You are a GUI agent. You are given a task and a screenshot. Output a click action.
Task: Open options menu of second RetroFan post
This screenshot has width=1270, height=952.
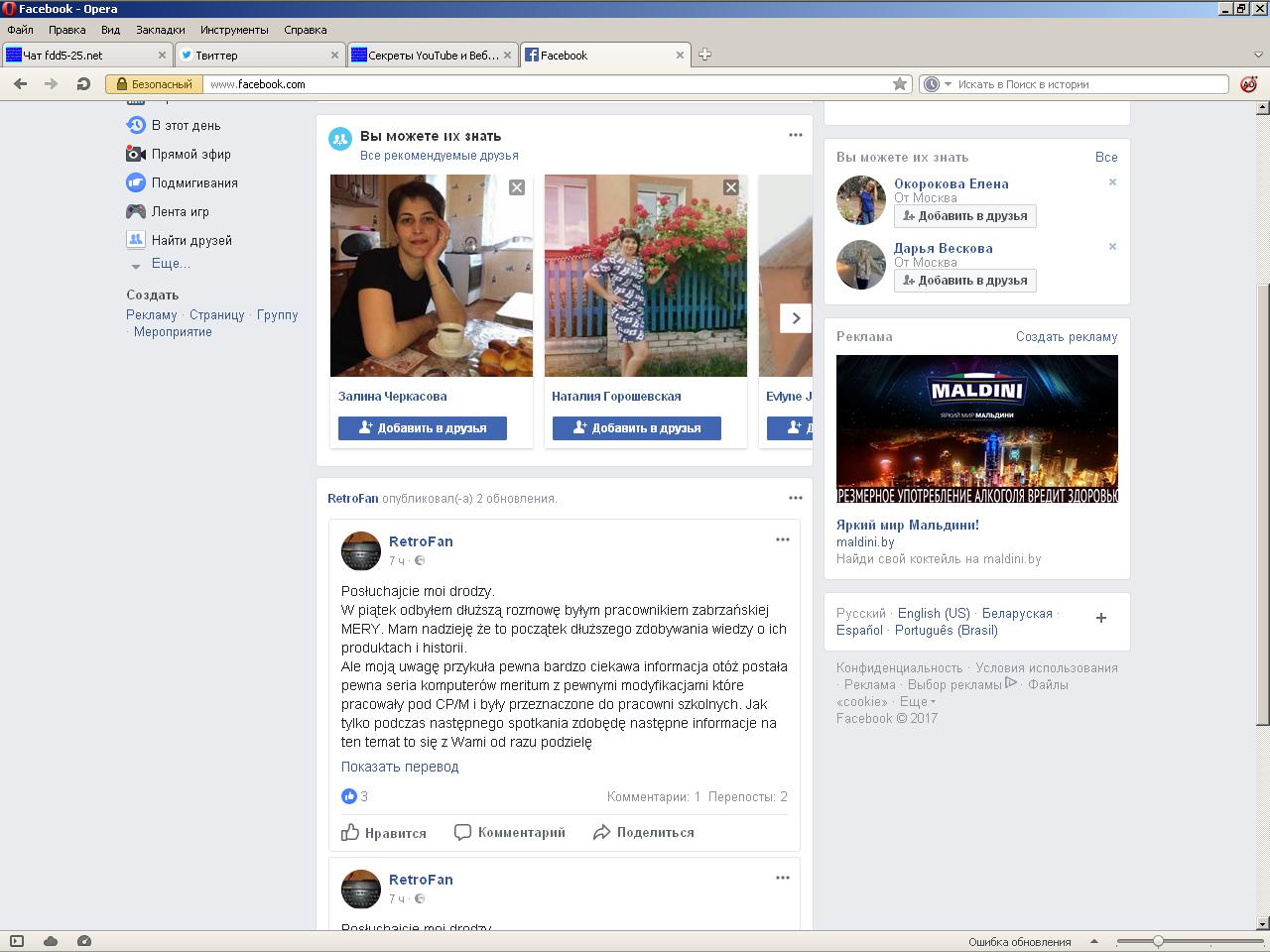(783, 878)
